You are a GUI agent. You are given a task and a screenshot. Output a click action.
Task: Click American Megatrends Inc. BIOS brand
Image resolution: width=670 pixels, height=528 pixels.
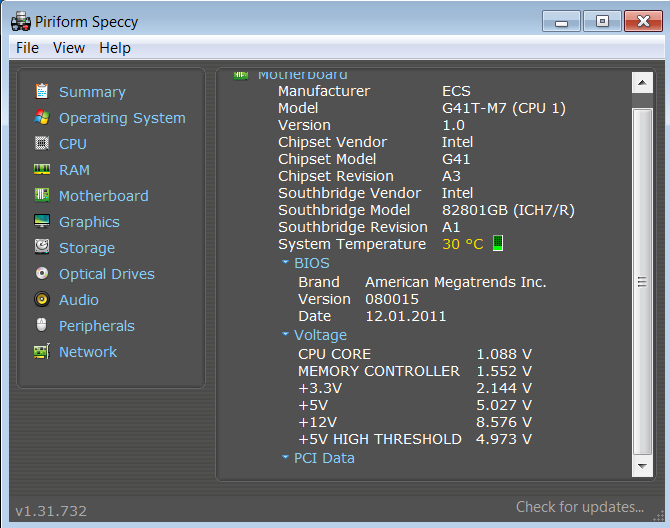(455, 282)
